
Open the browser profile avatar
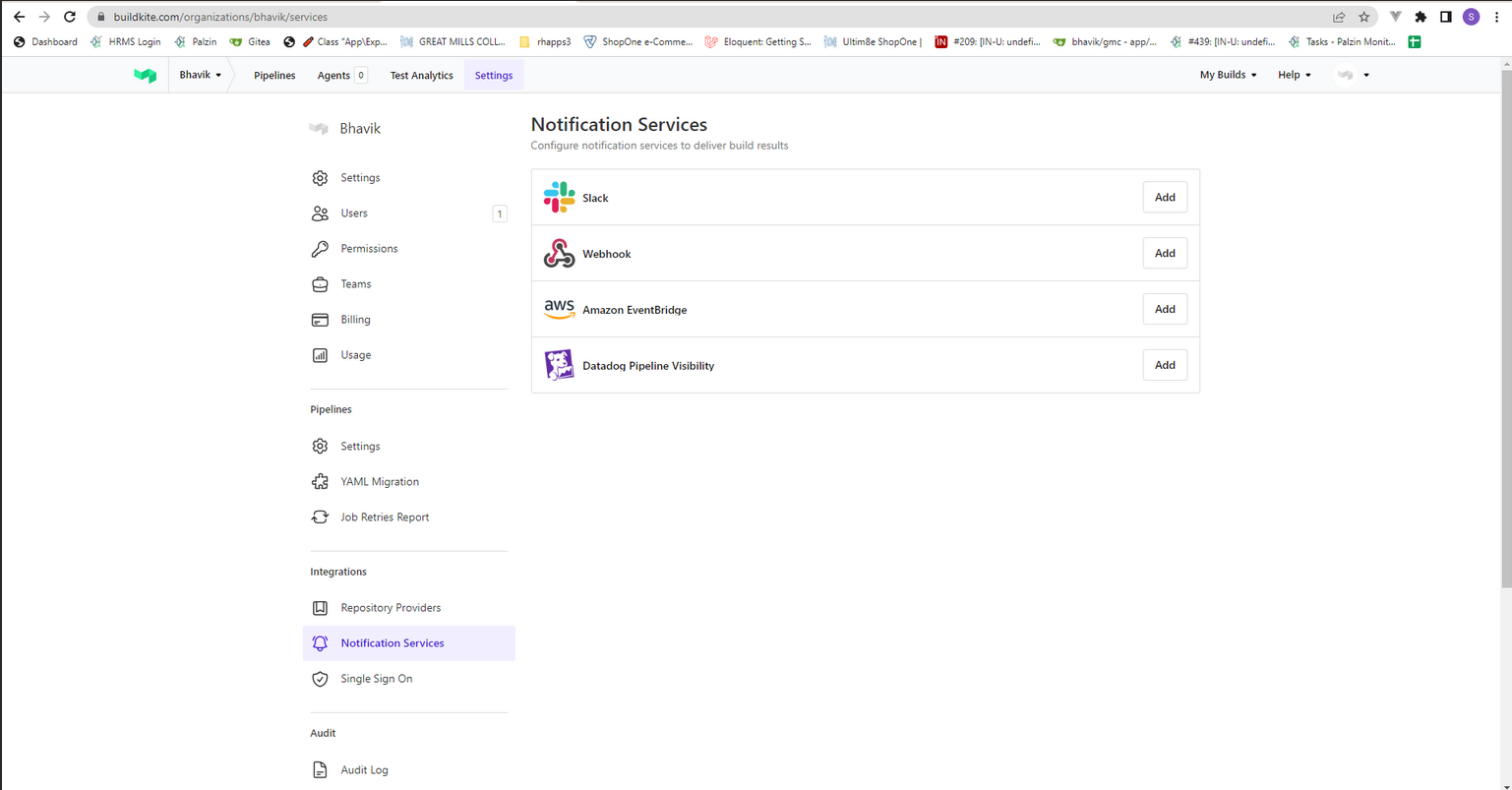[1471, 17]
